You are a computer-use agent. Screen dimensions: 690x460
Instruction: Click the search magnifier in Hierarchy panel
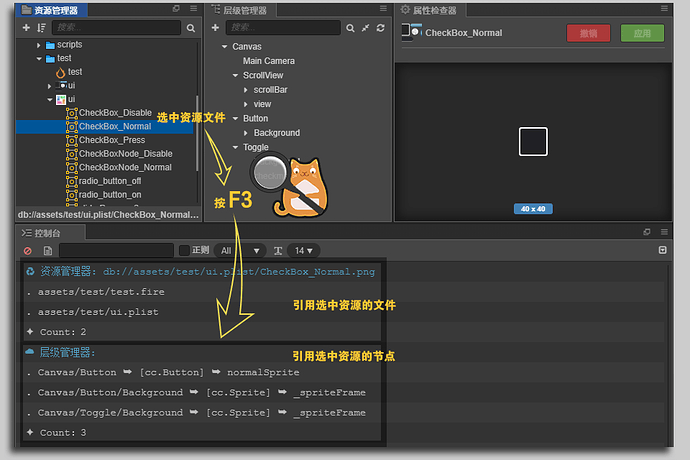pyautogui.click(x=350, y=28)
